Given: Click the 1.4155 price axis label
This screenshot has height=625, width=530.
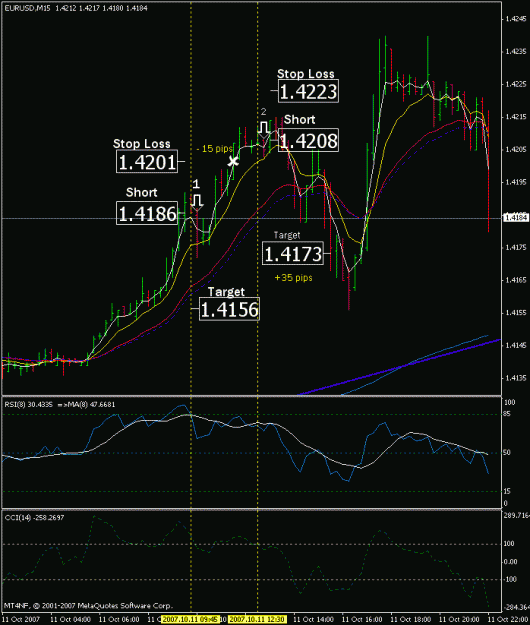Looking at the screenshot, I should 516,313.
